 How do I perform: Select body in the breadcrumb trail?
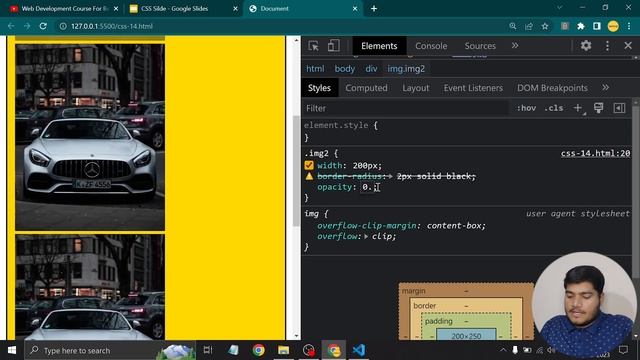click(344, 69)
